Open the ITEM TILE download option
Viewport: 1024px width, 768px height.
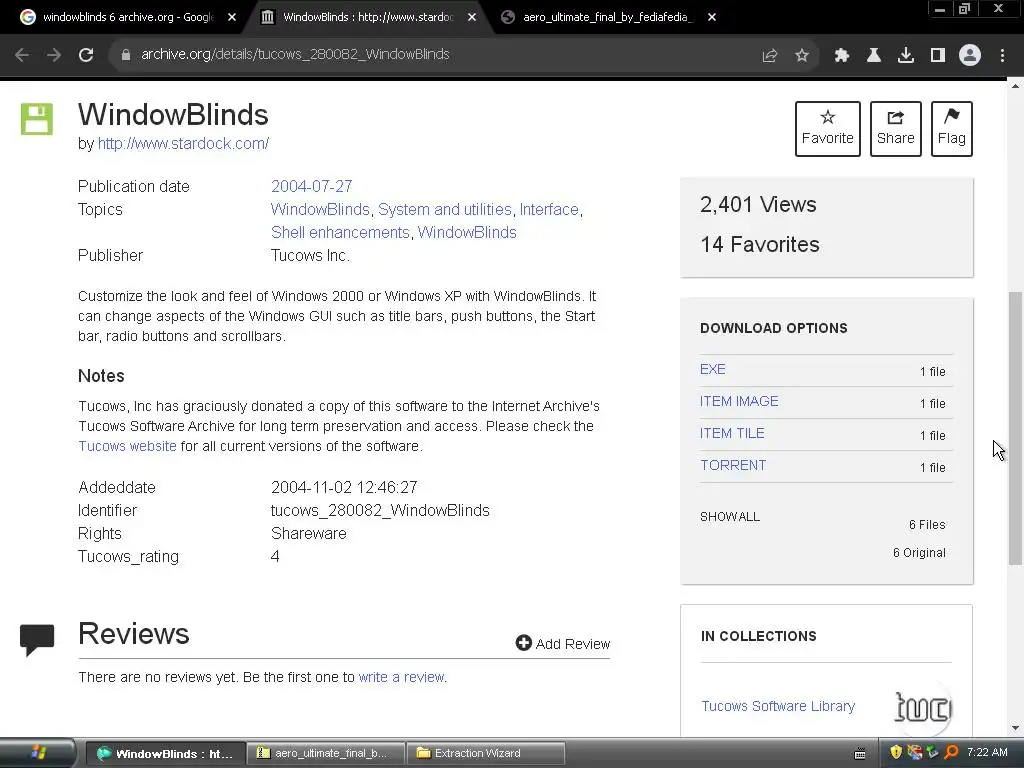point(732,433)
